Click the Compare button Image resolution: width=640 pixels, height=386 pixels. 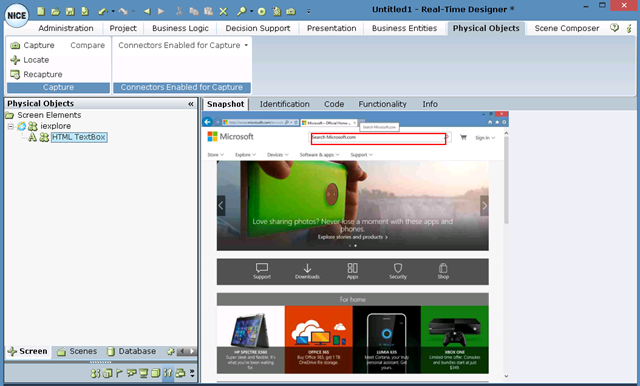pos(87,45)
